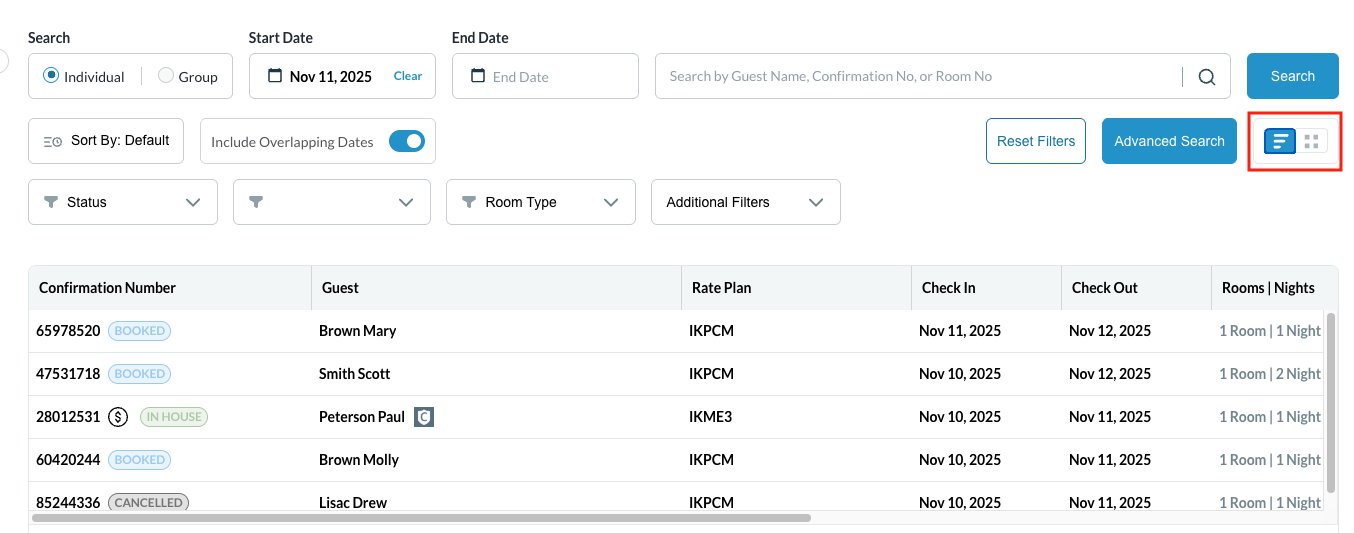
Task: Click the End Date calendar icon
Action: click(x=478, y=76)
